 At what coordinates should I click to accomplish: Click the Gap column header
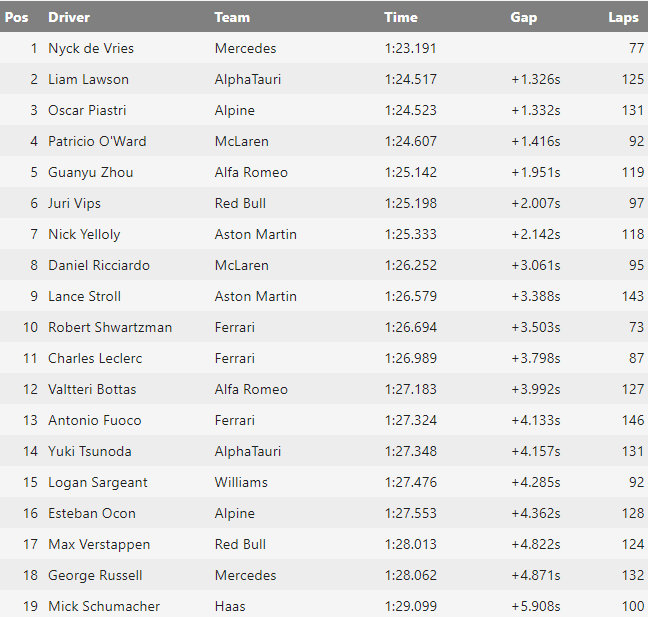(x=523, y=17)
